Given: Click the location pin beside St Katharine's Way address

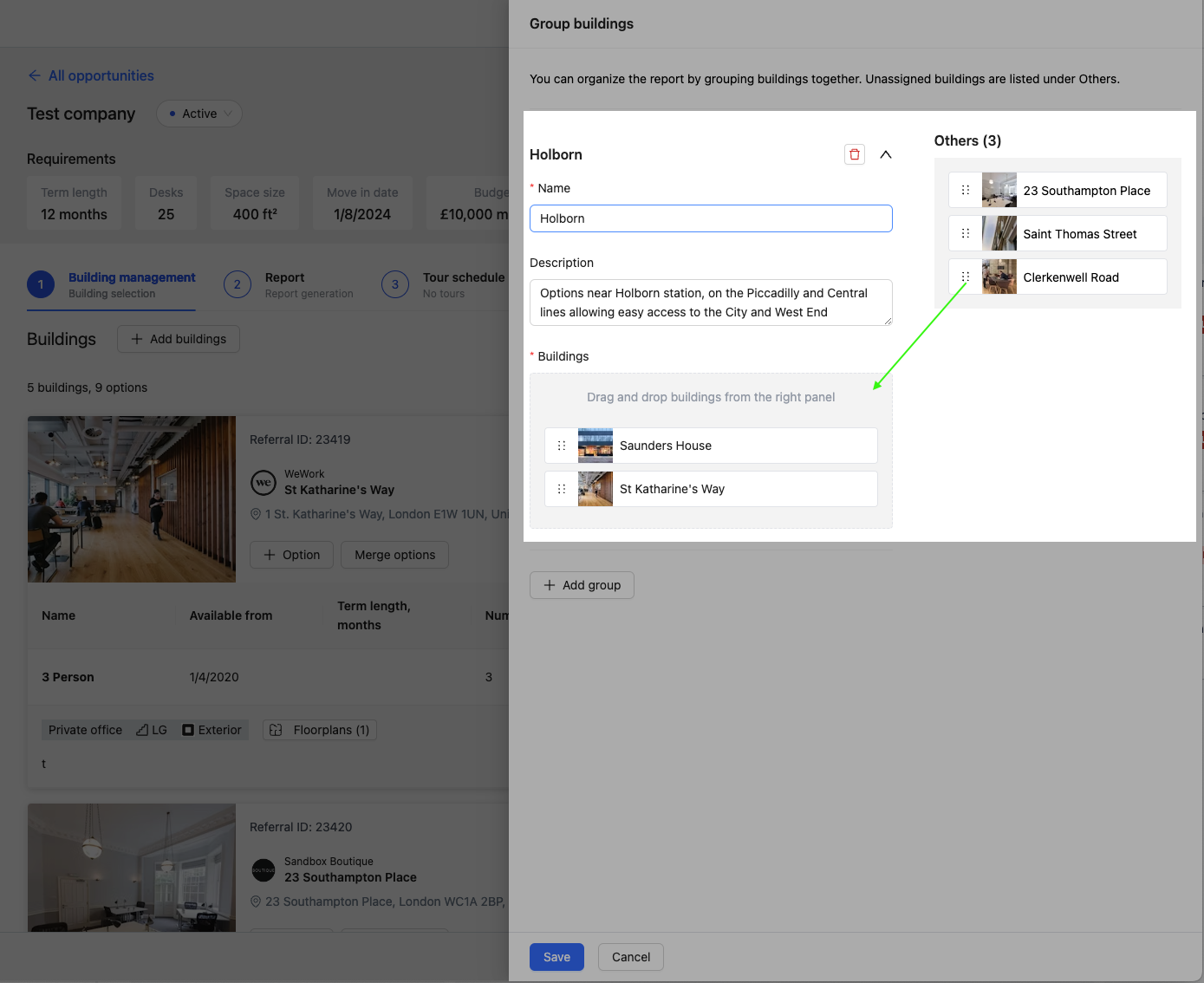Looking at the screenshot, I should pyautogui.click(x=255, y=513).
